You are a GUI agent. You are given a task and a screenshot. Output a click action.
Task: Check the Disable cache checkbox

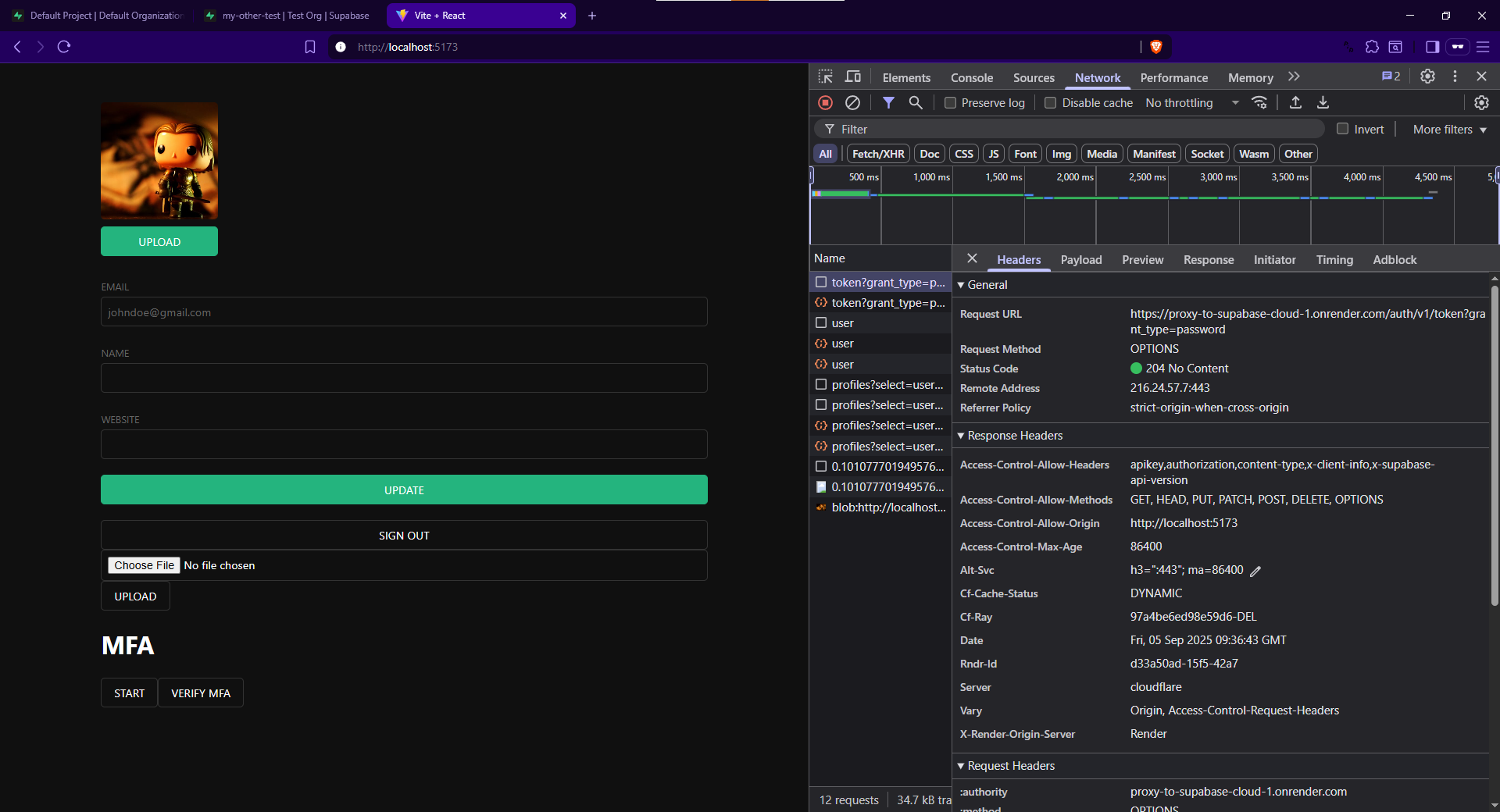(x=1051, y=103)
